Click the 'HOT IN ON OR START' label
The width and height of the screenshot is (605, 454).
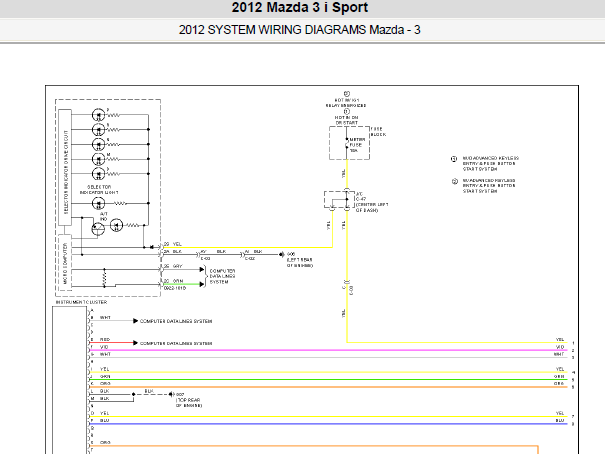coord(346,120)
